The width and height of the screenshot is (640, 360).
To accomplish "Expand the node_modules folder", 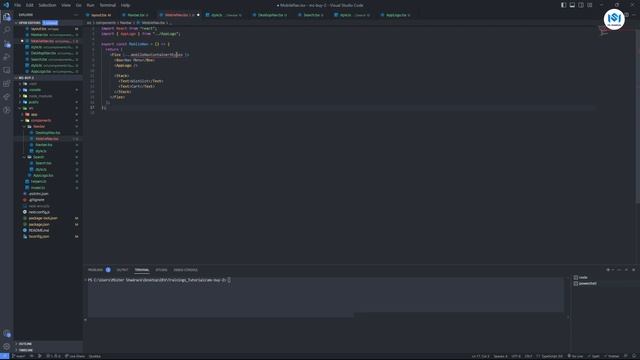I will [40, 96].
